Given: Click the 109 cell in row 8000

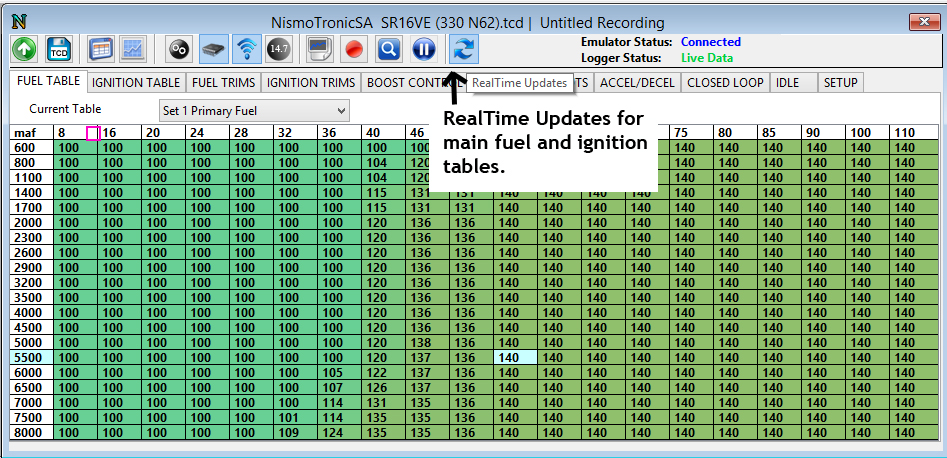Looking at the screenshot, I should point(295,433).
